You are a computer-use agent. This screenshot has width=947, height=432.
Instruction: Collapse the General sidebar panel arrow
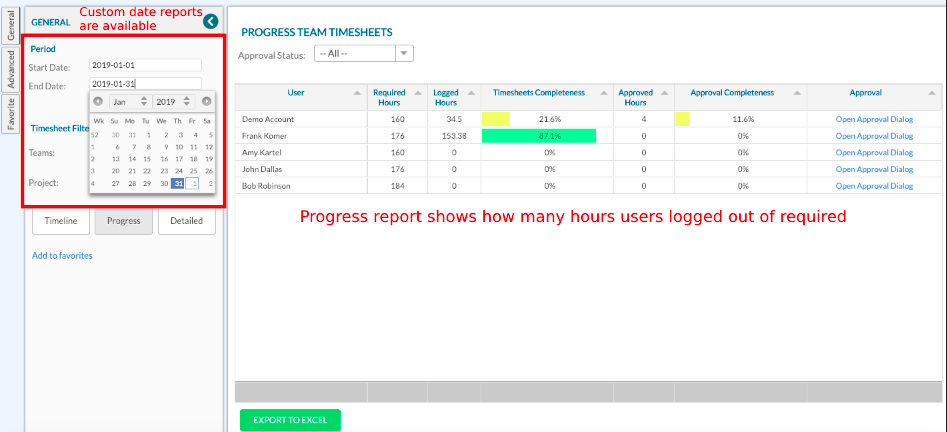(210, 21)
